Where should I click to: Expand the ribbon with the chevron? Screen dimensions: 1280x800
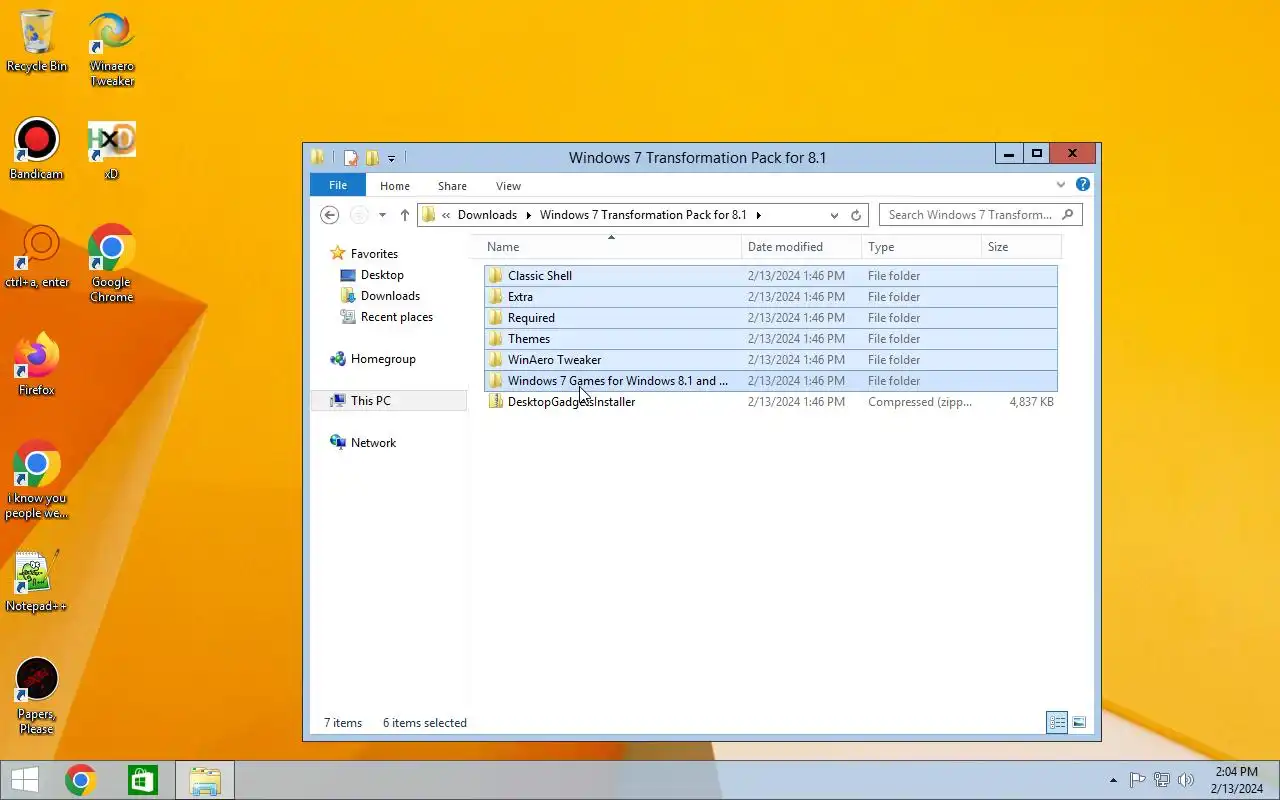pyautogui.click(x=1061, y=184)
